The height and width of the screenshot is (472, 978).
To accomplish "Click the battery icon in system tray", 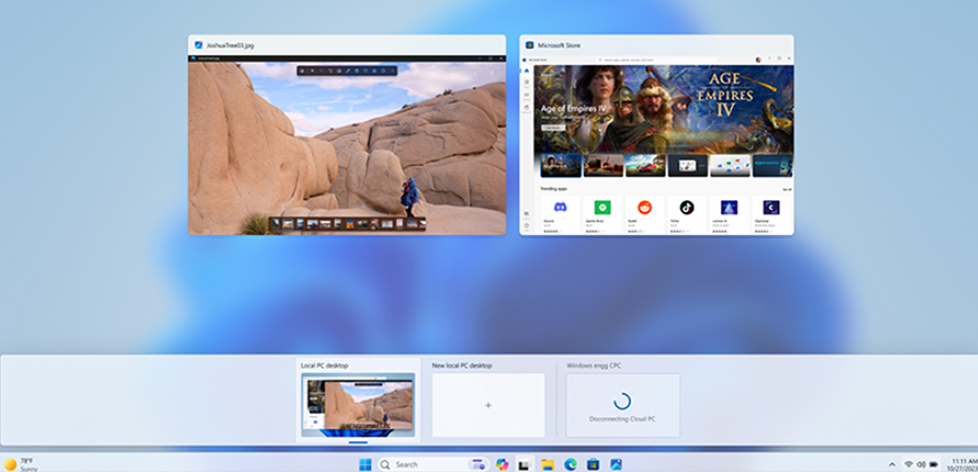I will tap(934, 464).
